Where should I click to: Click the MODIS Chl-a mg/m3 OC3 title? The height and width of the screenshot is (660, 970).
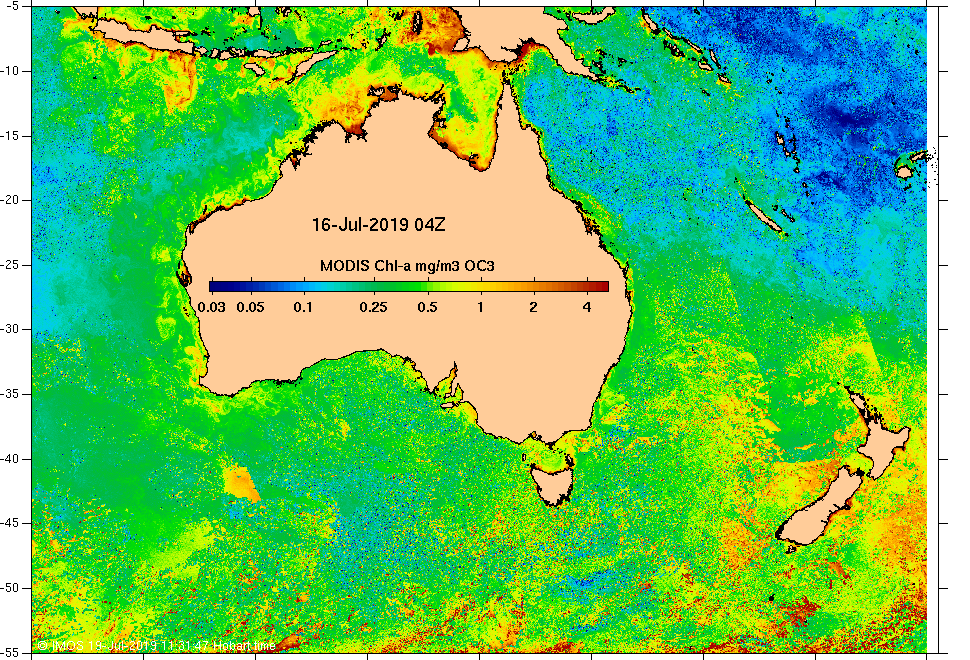[x=407, y=266]
